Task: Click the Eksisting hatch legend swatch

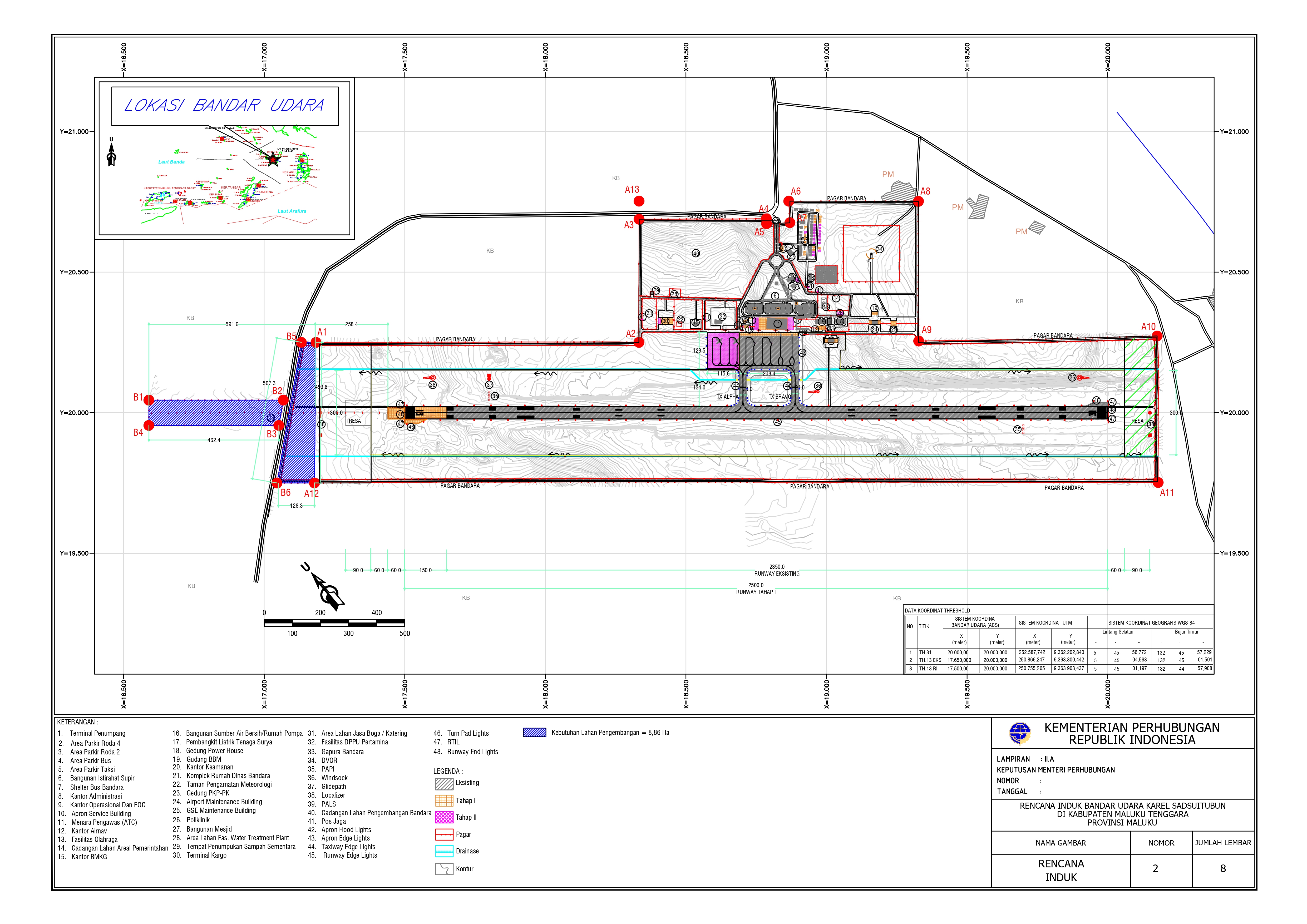Action: click(x=444, y=783)
